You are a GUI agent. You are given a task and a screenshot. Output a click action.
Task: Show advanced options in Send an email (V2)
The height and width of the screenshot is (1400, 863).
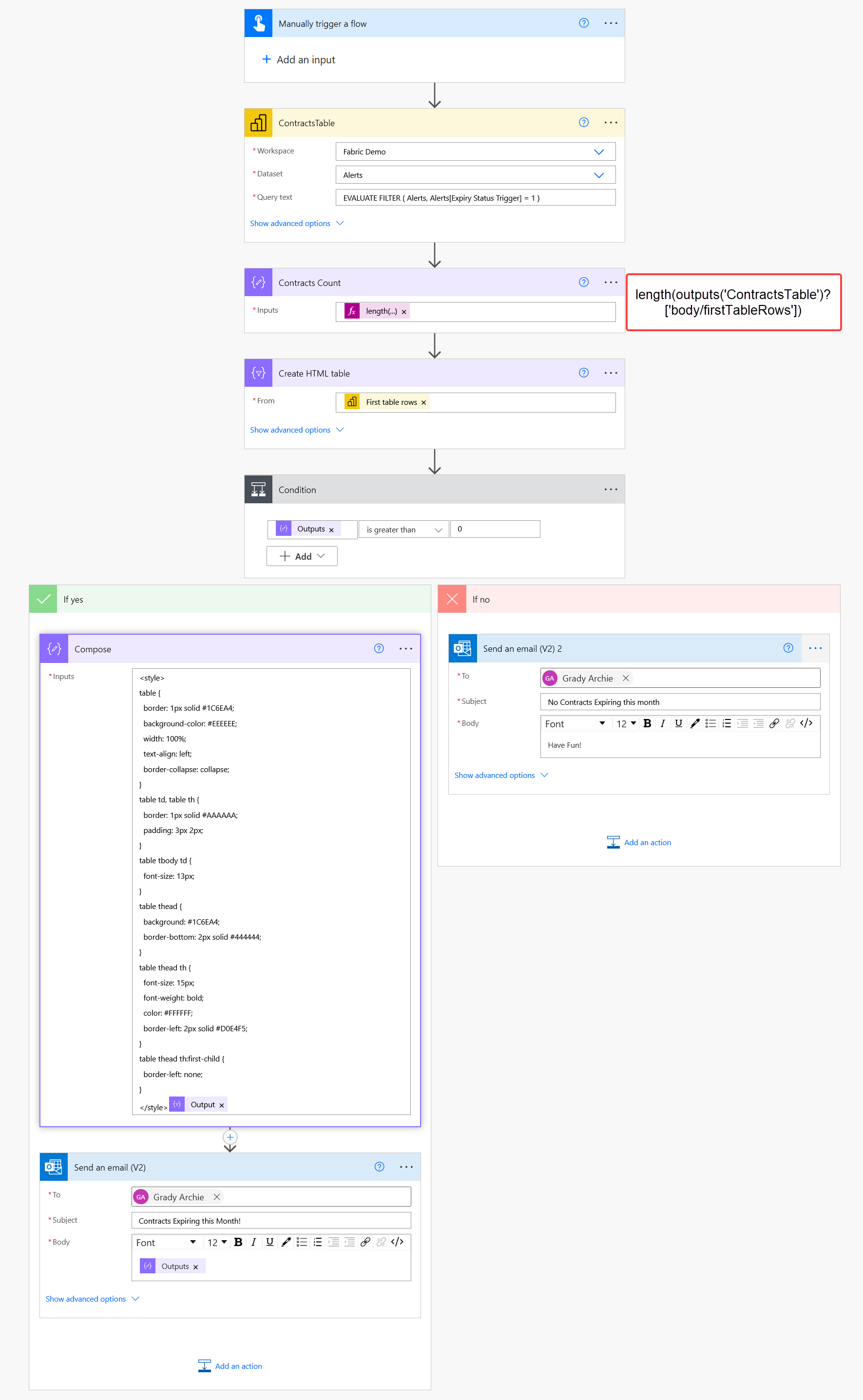[x=92, y=1299]
